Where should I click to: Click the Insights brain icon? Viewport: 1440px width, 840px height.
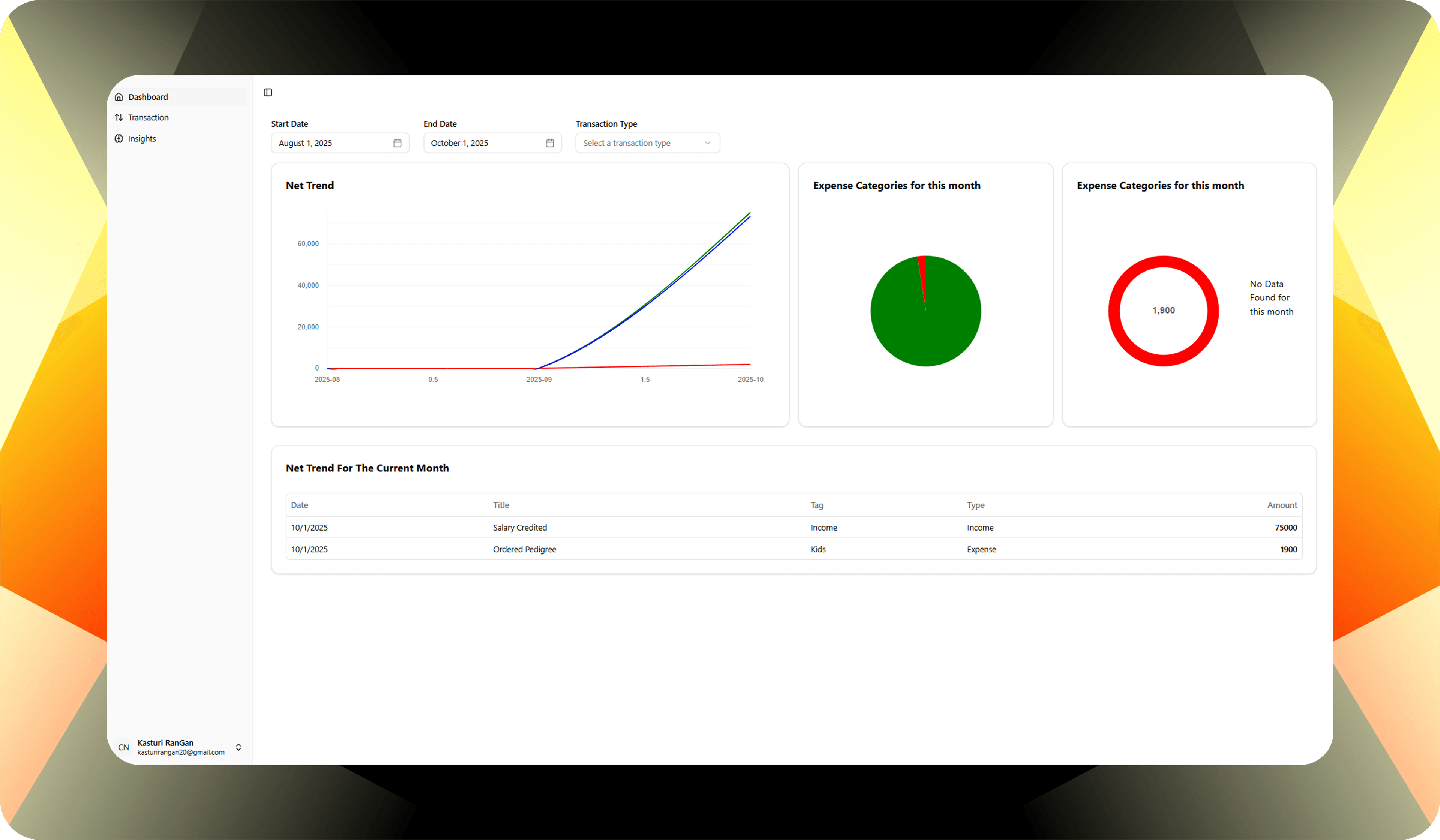pyautogui.click(x=119, y=139)
